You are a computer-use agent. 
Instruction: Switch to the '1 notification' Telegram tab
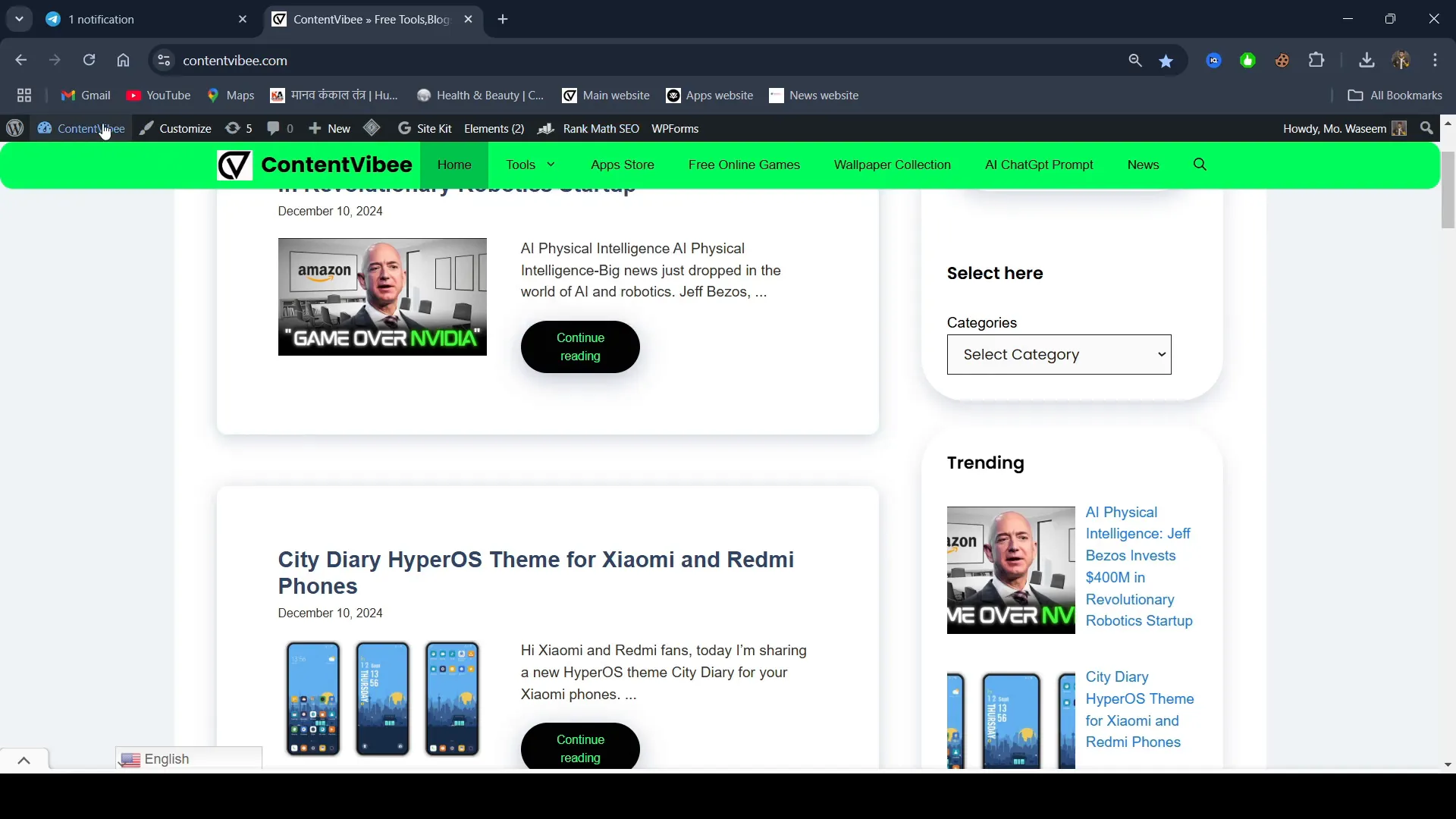(x=144, y=20)
